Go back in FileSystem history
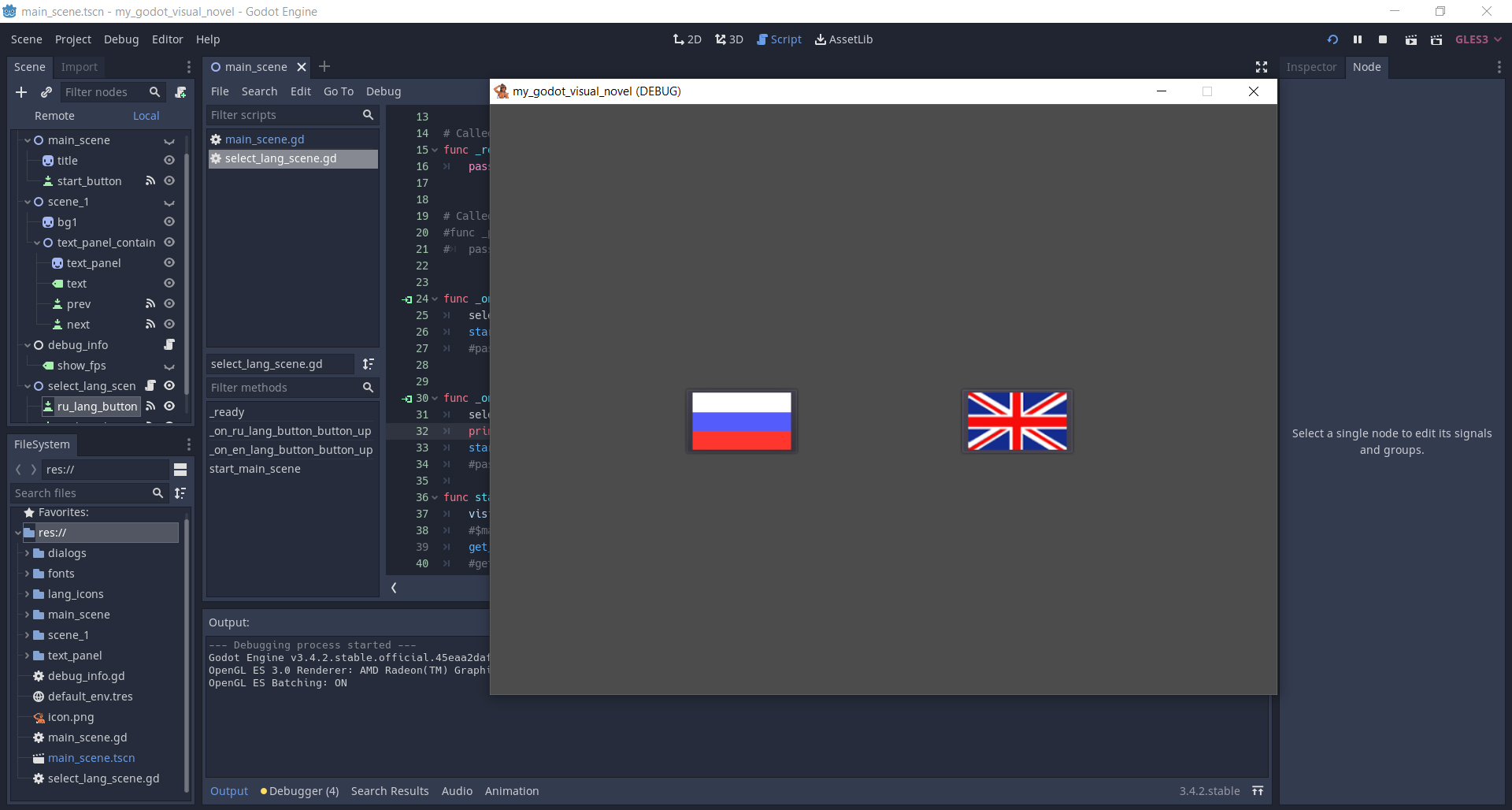 tap(18, 470)
